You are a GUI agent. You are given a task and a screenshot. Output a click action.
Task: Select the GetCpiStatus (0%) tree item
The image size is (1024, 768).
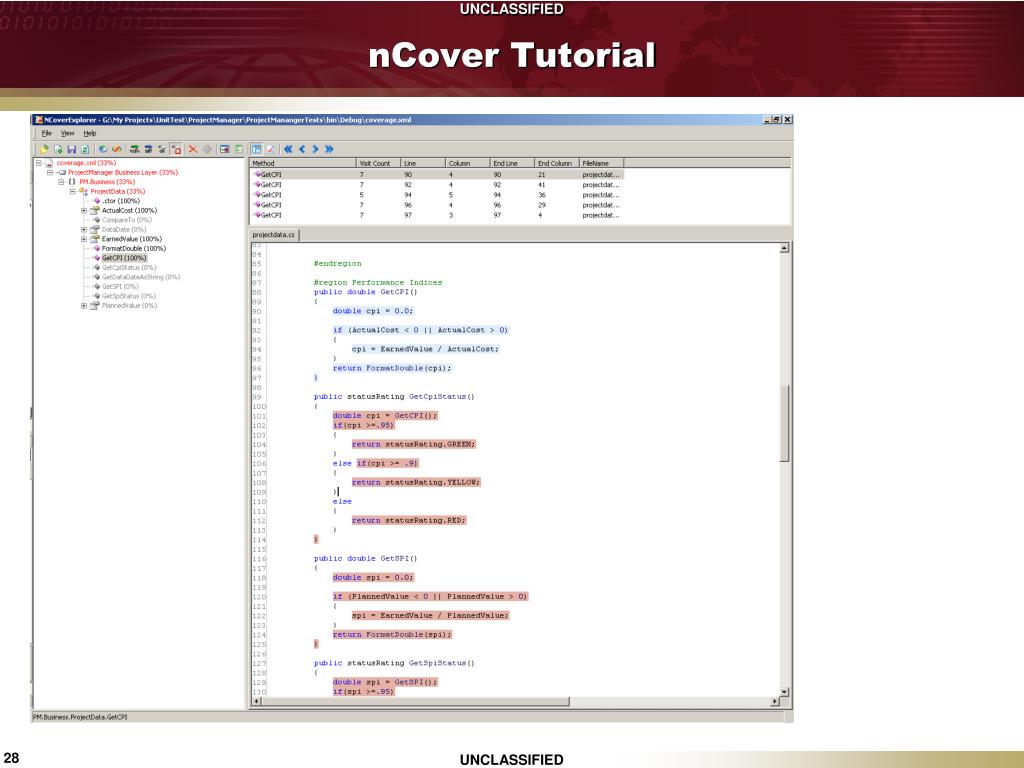click(x=129, y=267)
